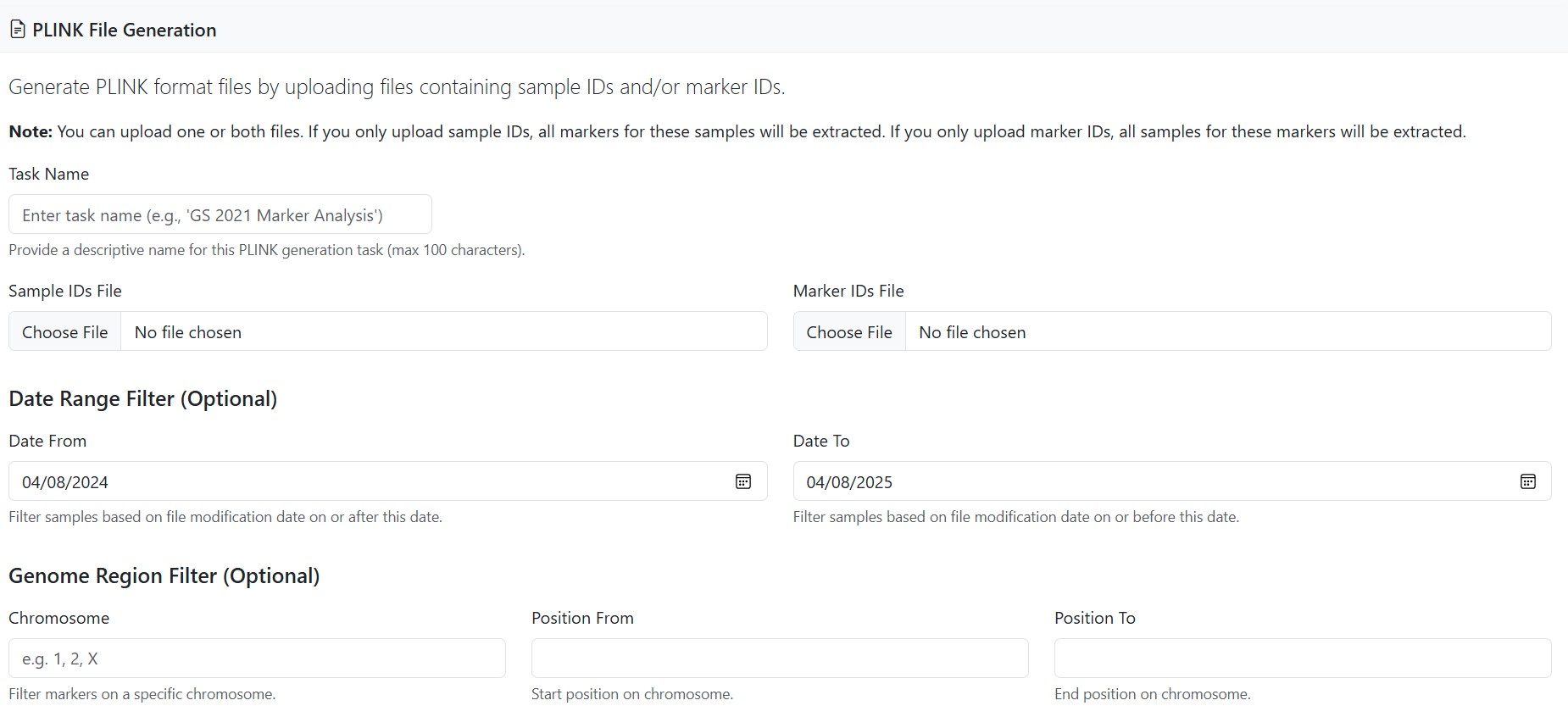Viewport: 1568px width, 717px height.
Task: Click 'Start position on chromosome' help text
Action: [x=632, y=694]
